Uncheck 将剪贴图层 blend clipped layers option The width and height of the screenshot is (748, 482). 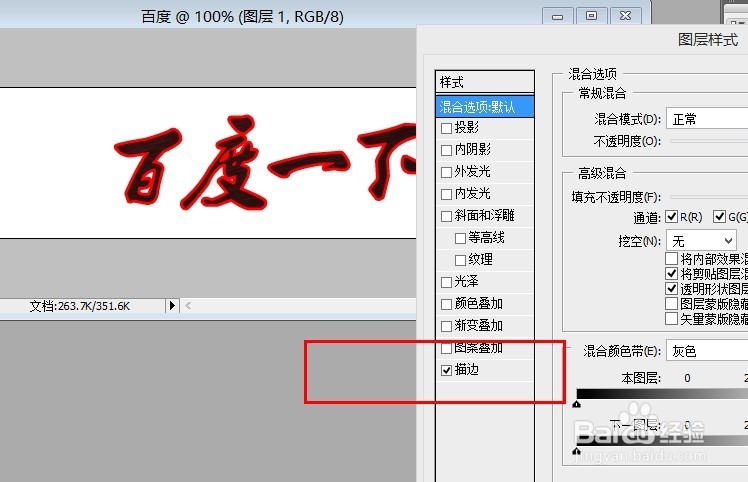(672, 273)
